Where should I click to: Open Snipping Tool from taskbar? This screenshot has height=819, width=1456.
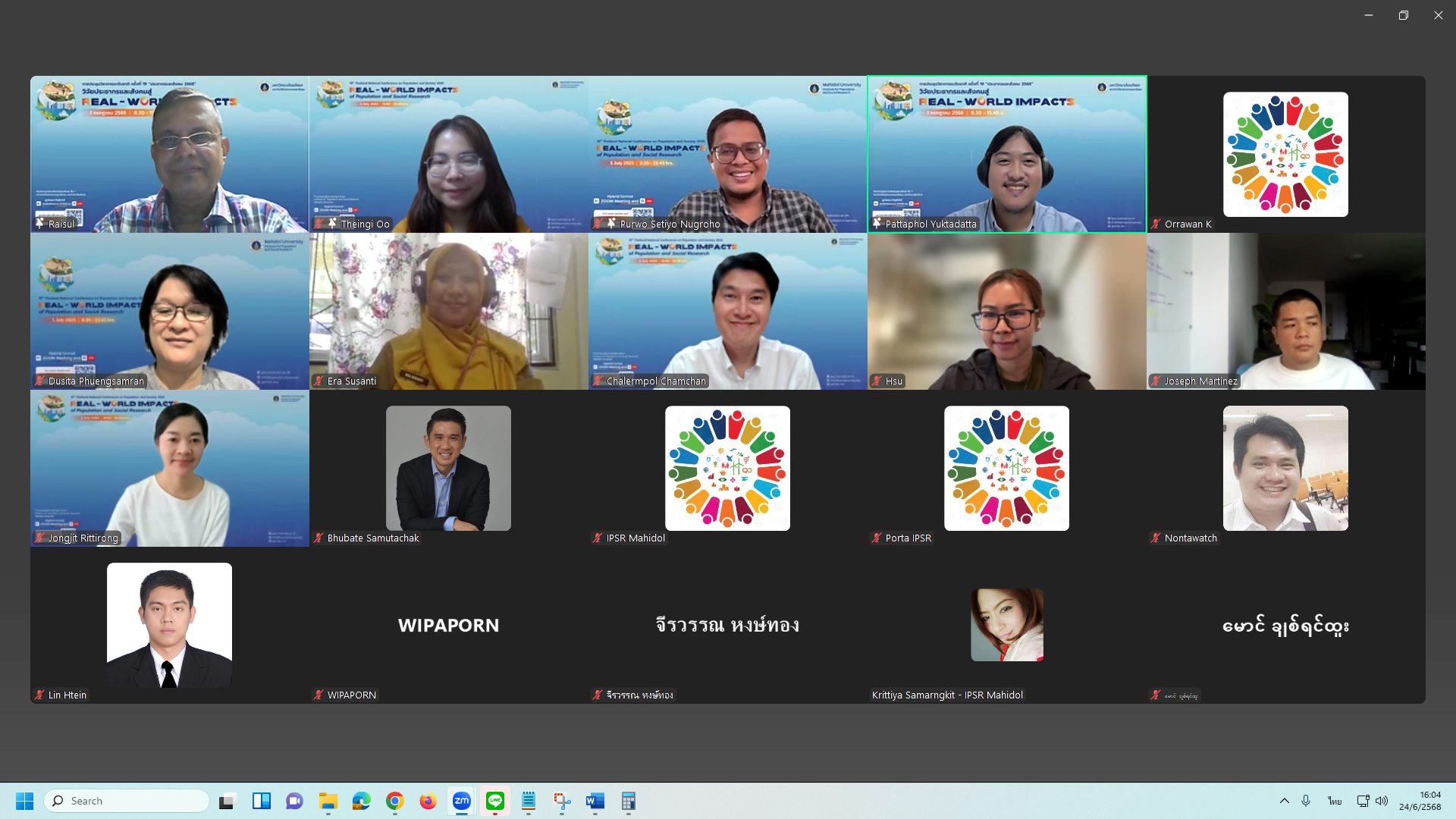click(562, 801)
